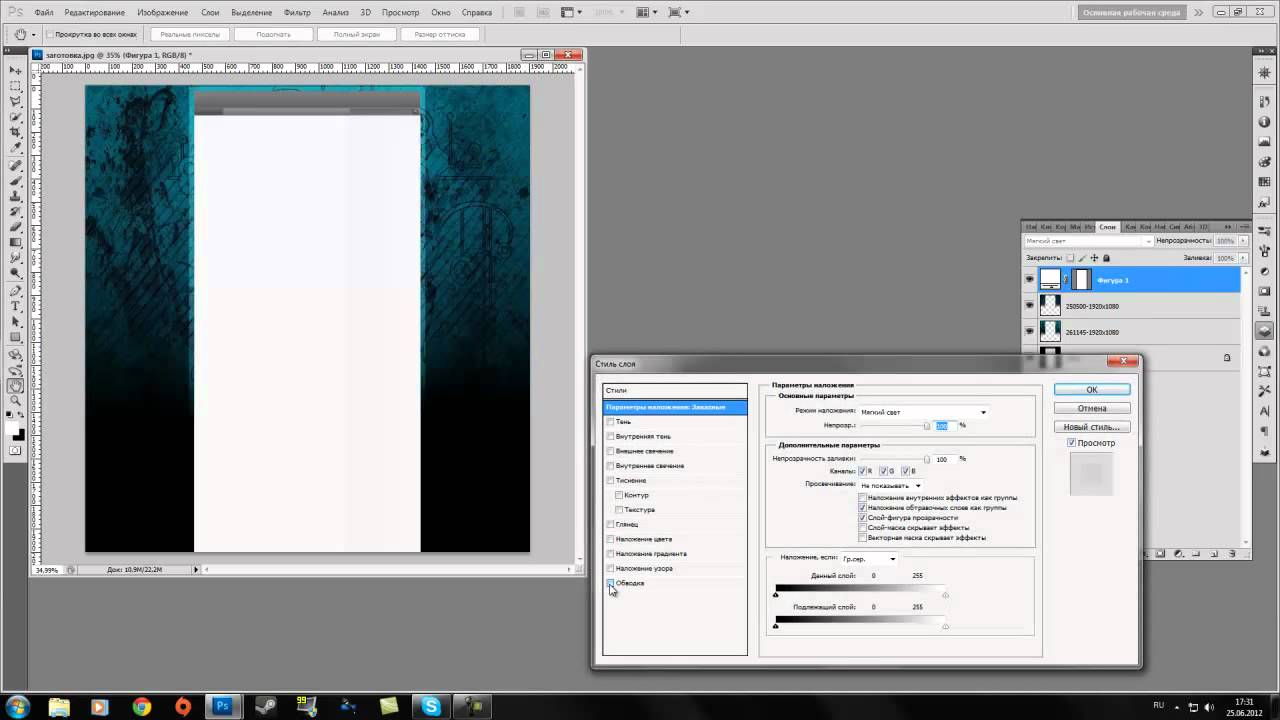The image size is (1280, 720).
Task: Enable the Обводка style checkbox
Action: (x=610, y=583)
